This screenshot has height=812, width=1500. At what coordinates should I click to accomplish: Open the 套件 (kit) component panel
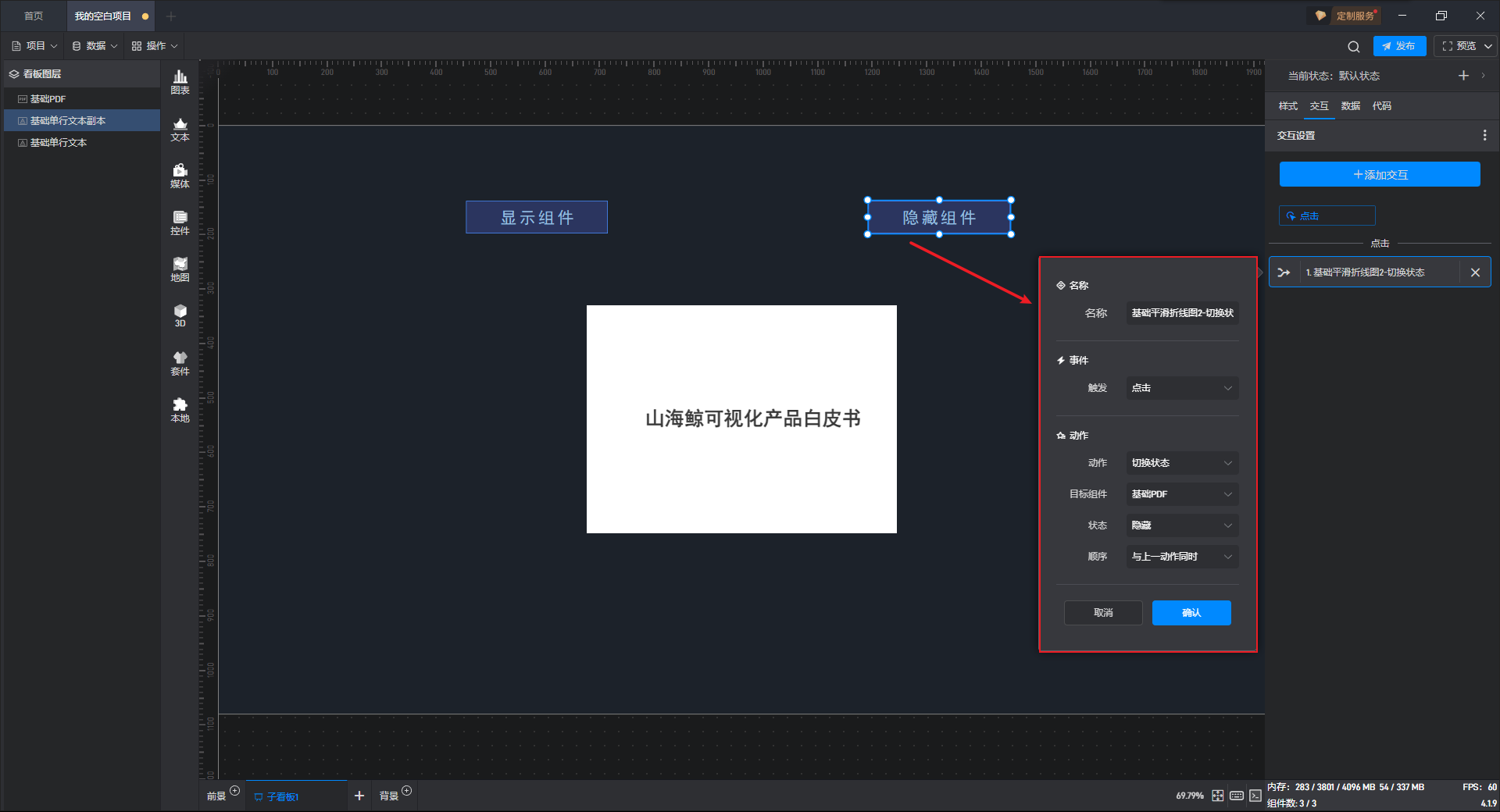(180, 363)
